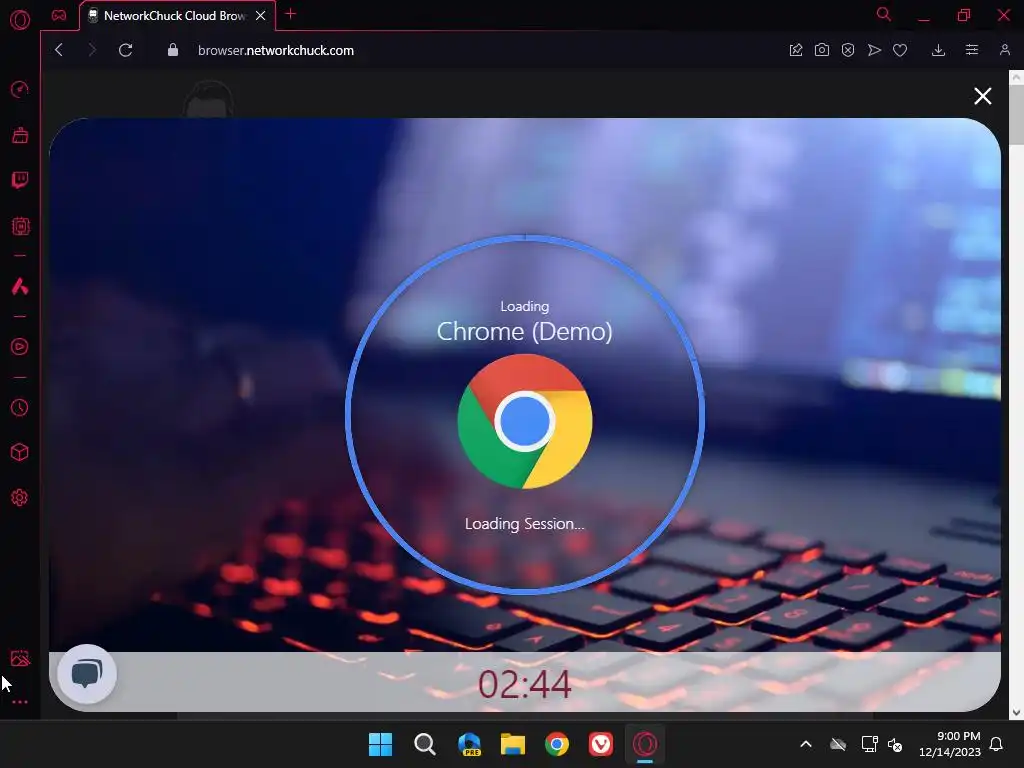The image size is (1024, 768).
Task: Click the cloud sync tray icon
Action: point(838,744)
